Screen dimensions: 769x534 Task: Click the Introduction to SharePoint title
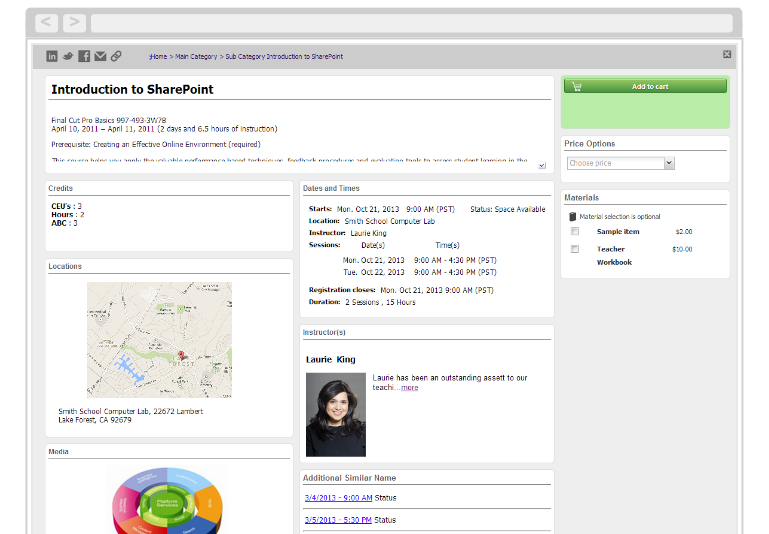132,89
